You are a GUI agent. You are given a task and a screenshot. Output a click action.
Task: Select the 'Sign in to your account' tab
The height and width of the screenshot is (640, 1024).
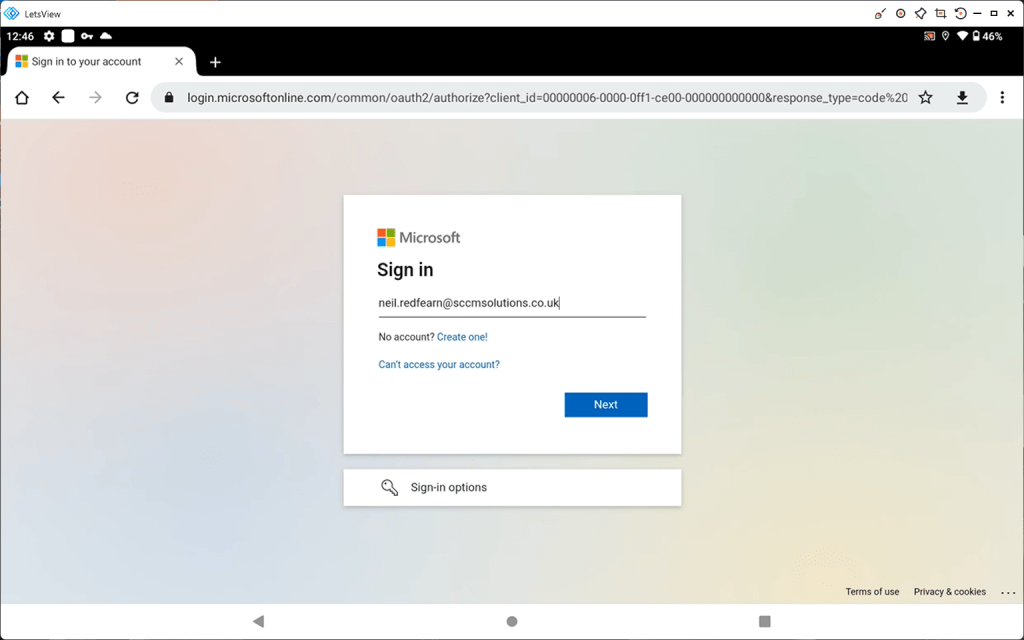[x=87, y=62]
